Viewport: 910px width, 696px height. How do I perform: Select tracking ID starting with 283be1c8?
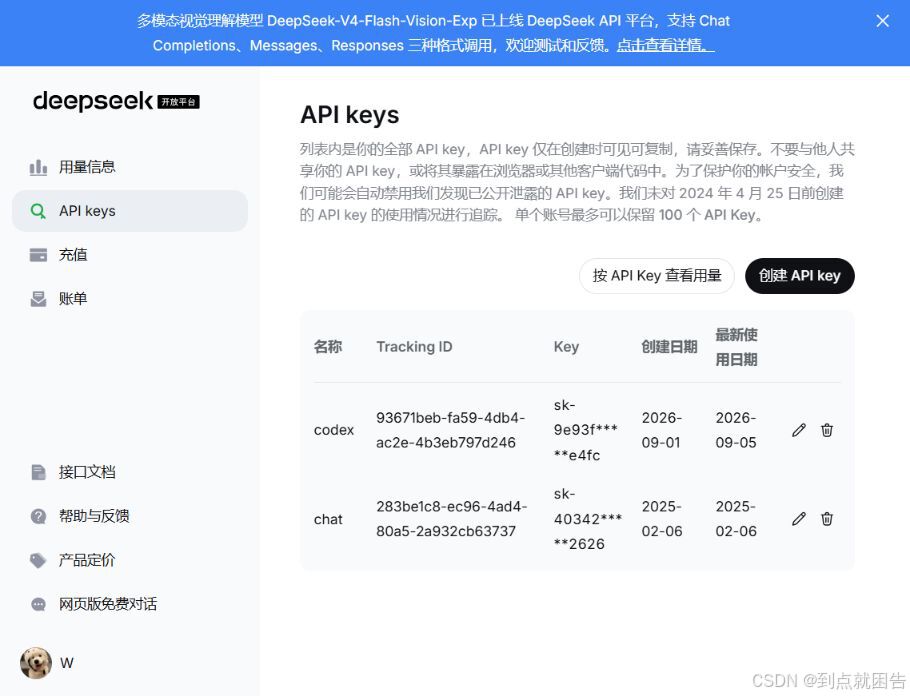pyautogui.click(x=452, y=519)
